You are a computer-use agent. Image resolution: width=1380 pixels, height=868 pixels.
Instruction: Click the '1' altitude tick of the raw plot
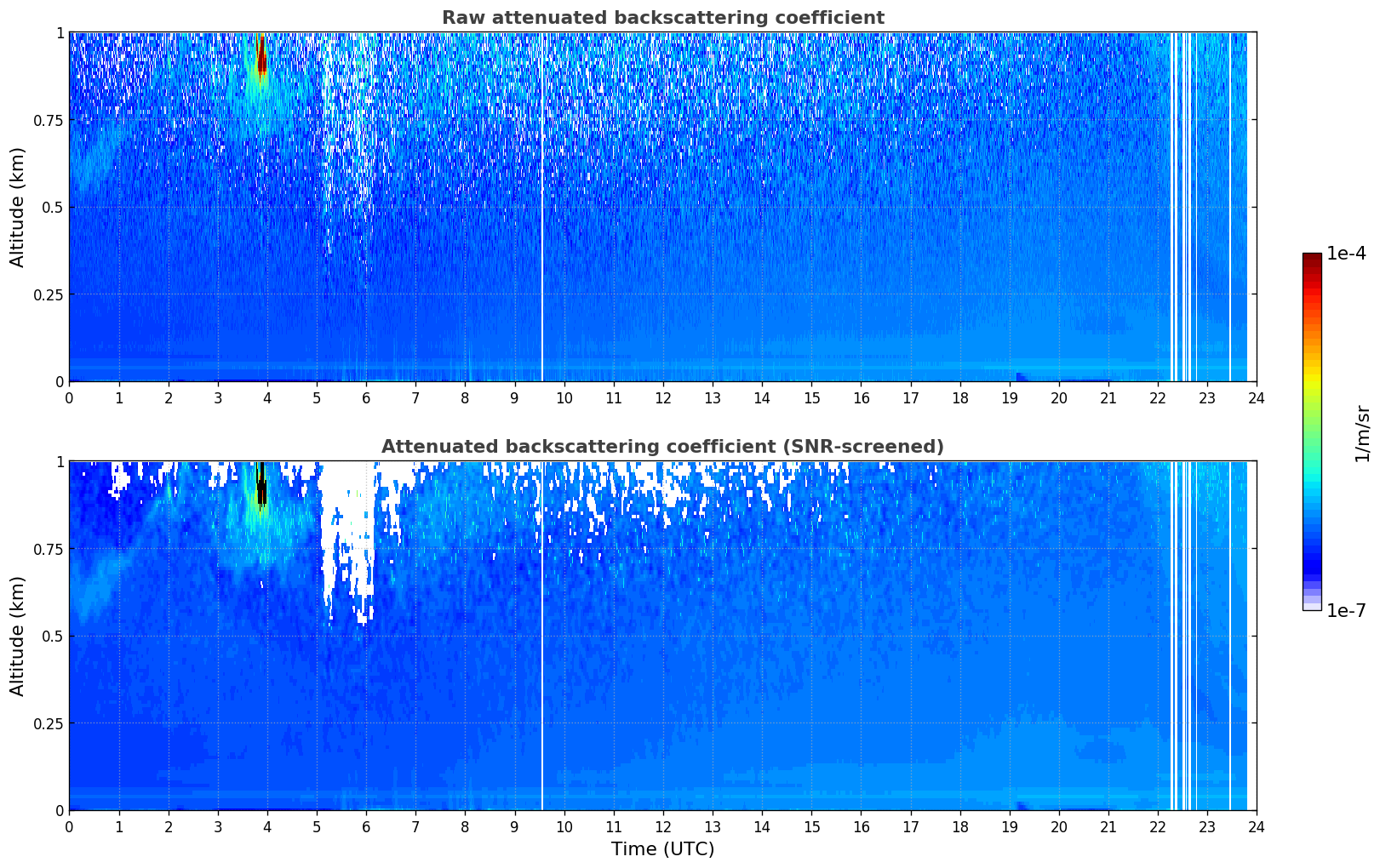pyautogui.click(x=60, y=33)
